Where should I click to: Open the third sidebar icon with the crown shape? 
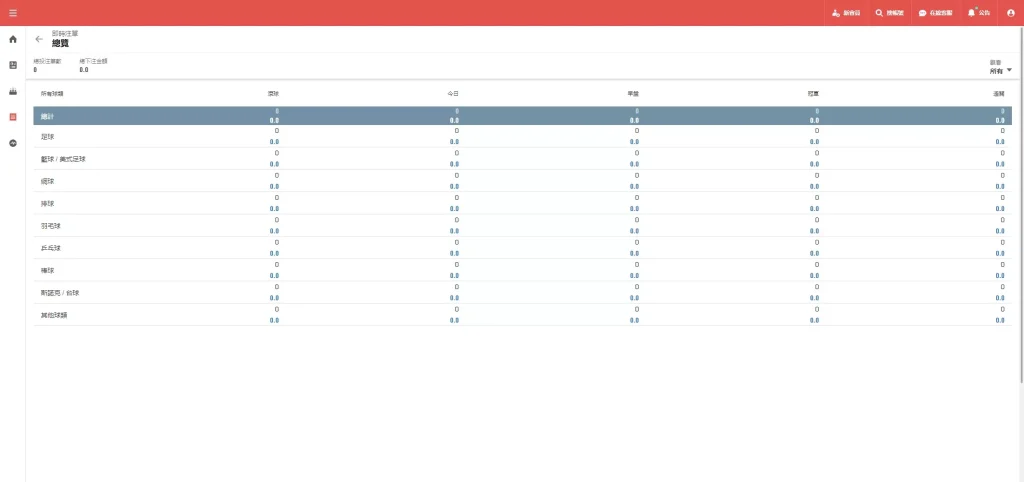13,91
